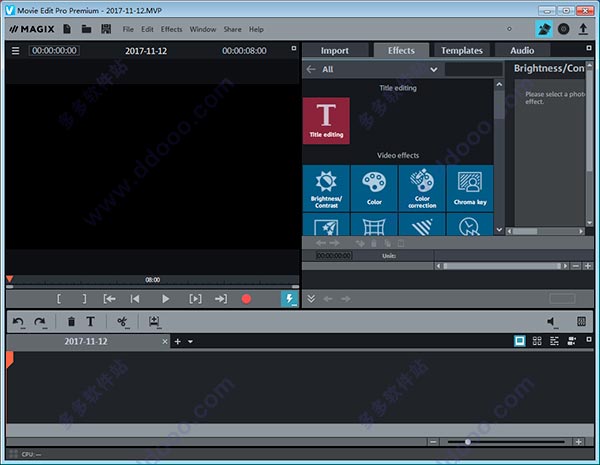Switch to multicam mode icon
Screen dimensions: 600x465
[x=572, y=341]
